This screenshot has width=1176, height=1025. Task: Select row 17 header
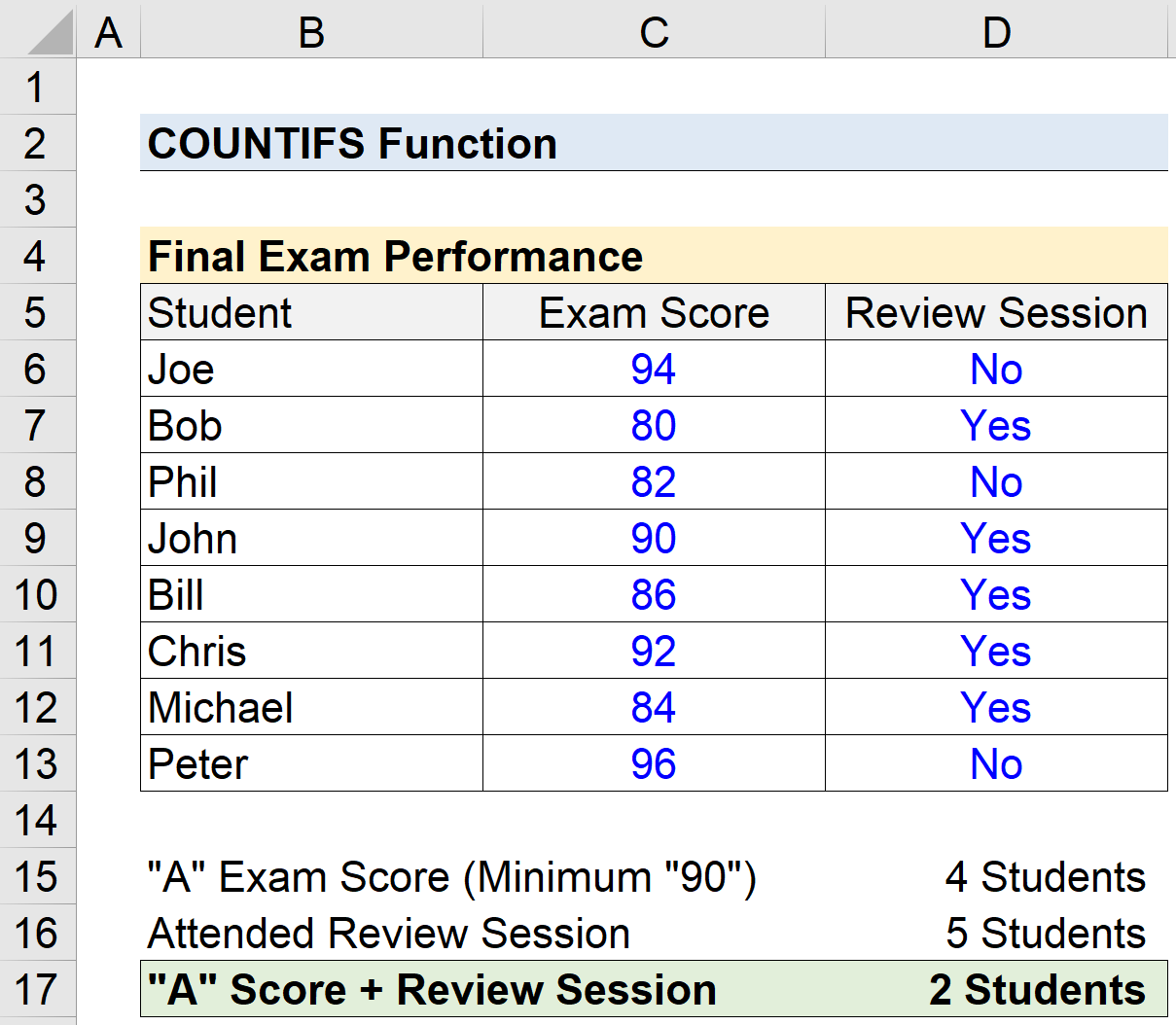click(37, 989)
